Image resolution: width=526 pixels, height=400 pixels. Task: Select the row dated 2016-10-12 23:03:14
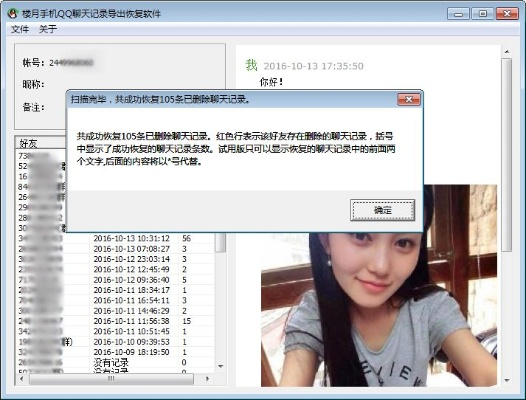pyautogui.click(x=115, y=259)
